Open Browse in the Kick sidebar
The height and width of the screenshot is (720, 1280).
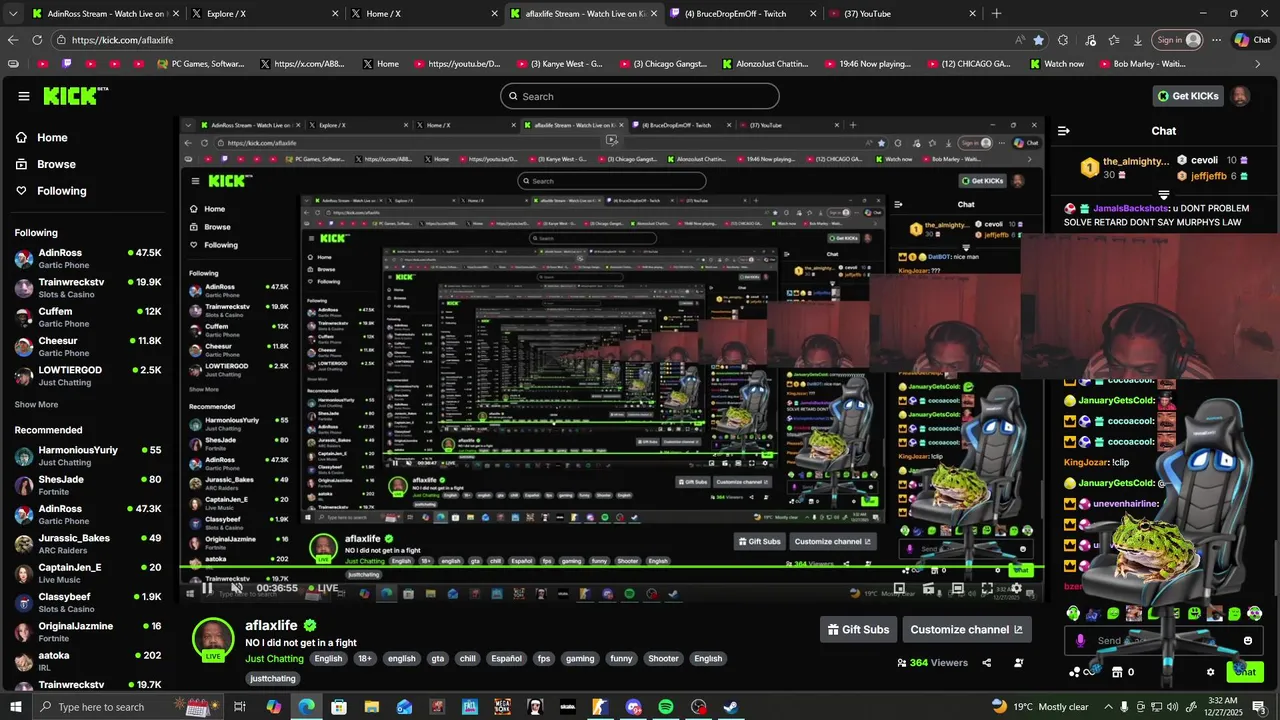coord(46,164)
